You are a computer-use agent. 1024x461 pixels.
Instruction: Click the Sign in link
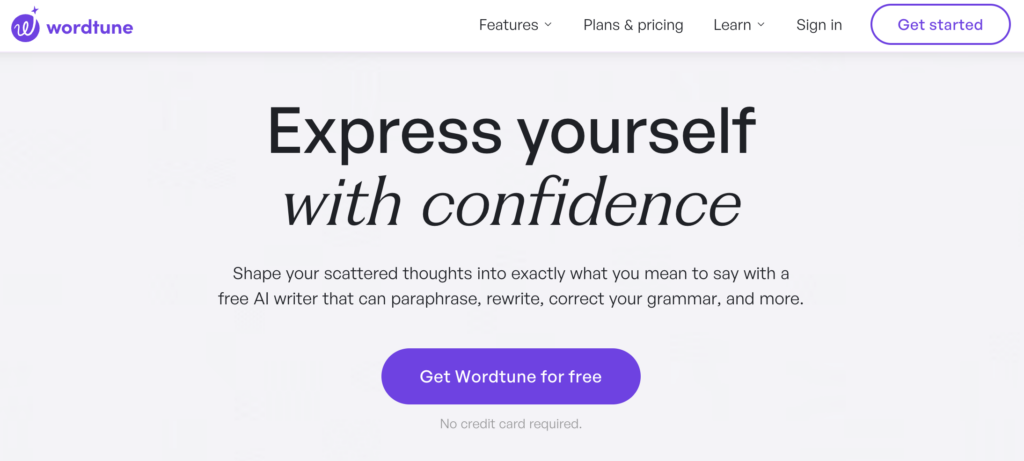(x=819, y=25)
